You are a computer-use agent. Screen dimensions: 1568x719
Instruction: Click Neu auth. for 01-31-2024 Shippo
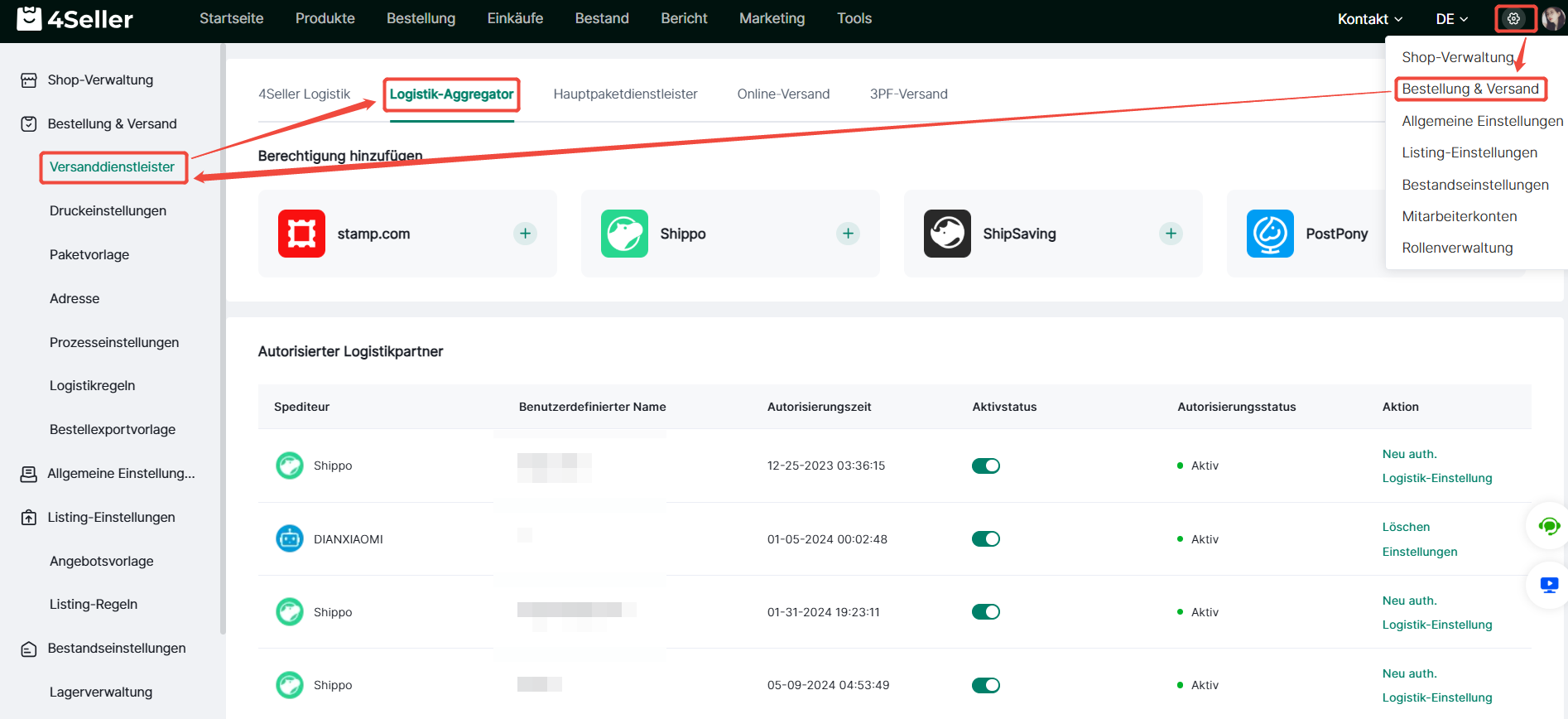coord(1410,601)
